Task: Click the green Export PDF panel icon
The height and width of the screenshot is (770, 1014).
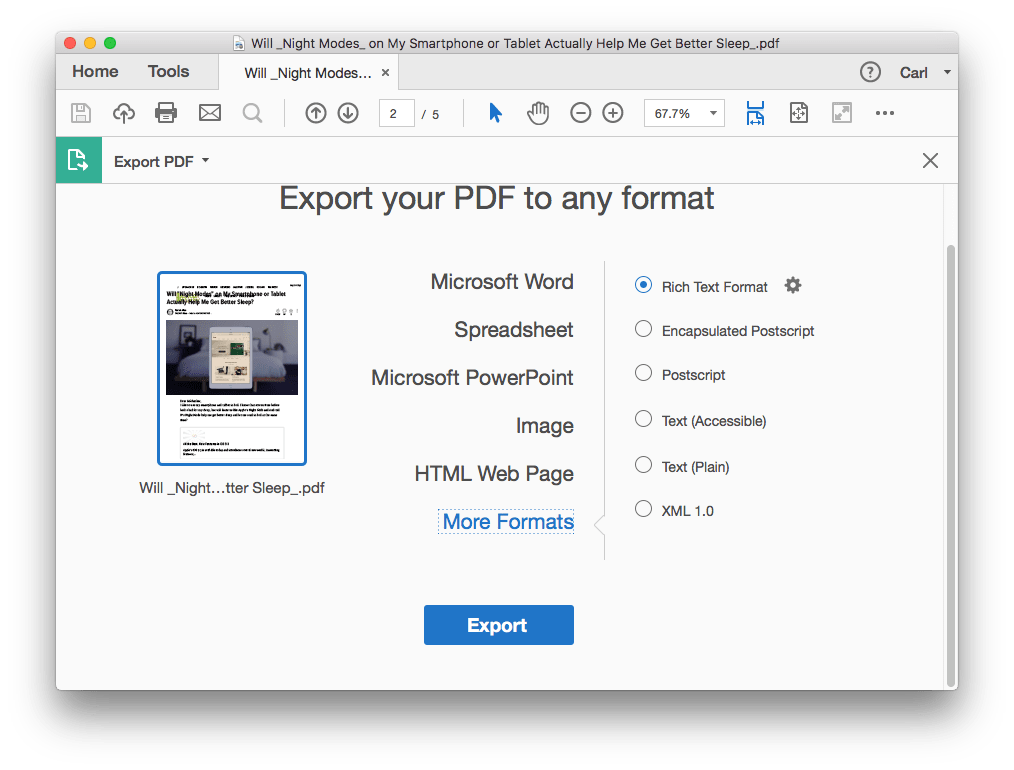Action: pos(78,160)
